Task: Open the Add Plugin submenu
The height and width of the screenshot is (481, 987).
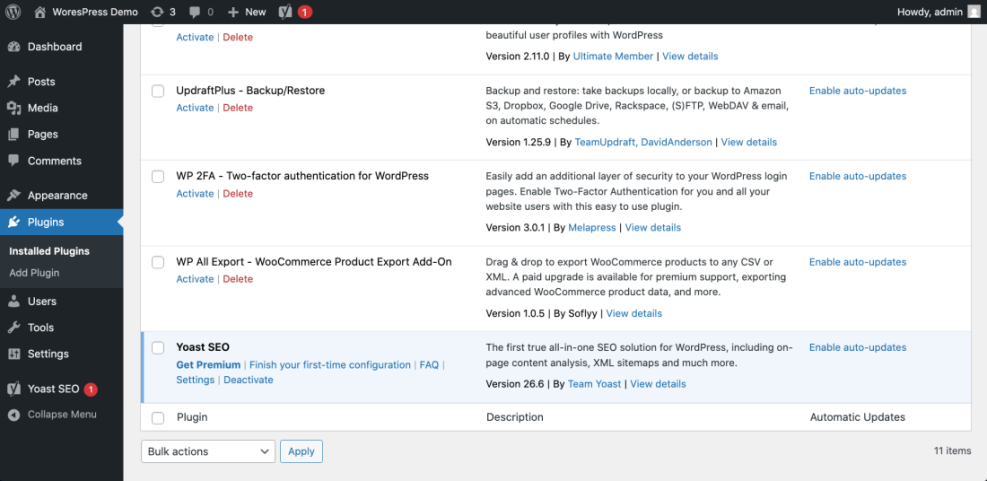Action: pyautogui.click(x=34, y=273)
